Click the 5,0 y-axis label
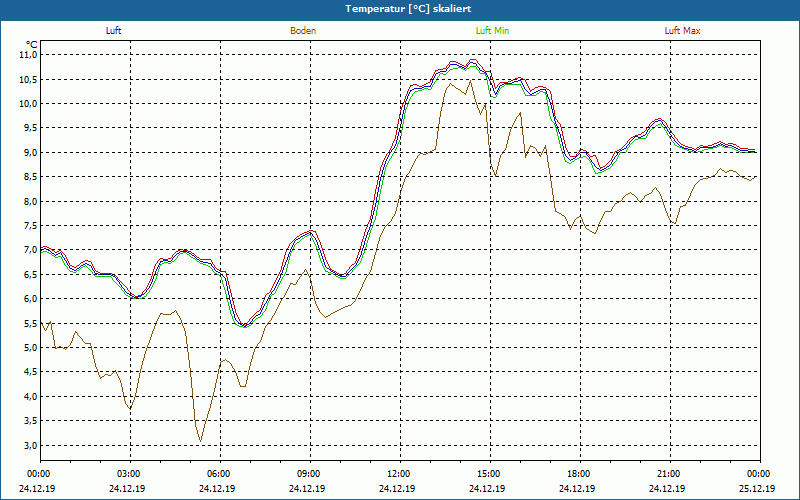800x500 pixels. (x=31, y=348)
